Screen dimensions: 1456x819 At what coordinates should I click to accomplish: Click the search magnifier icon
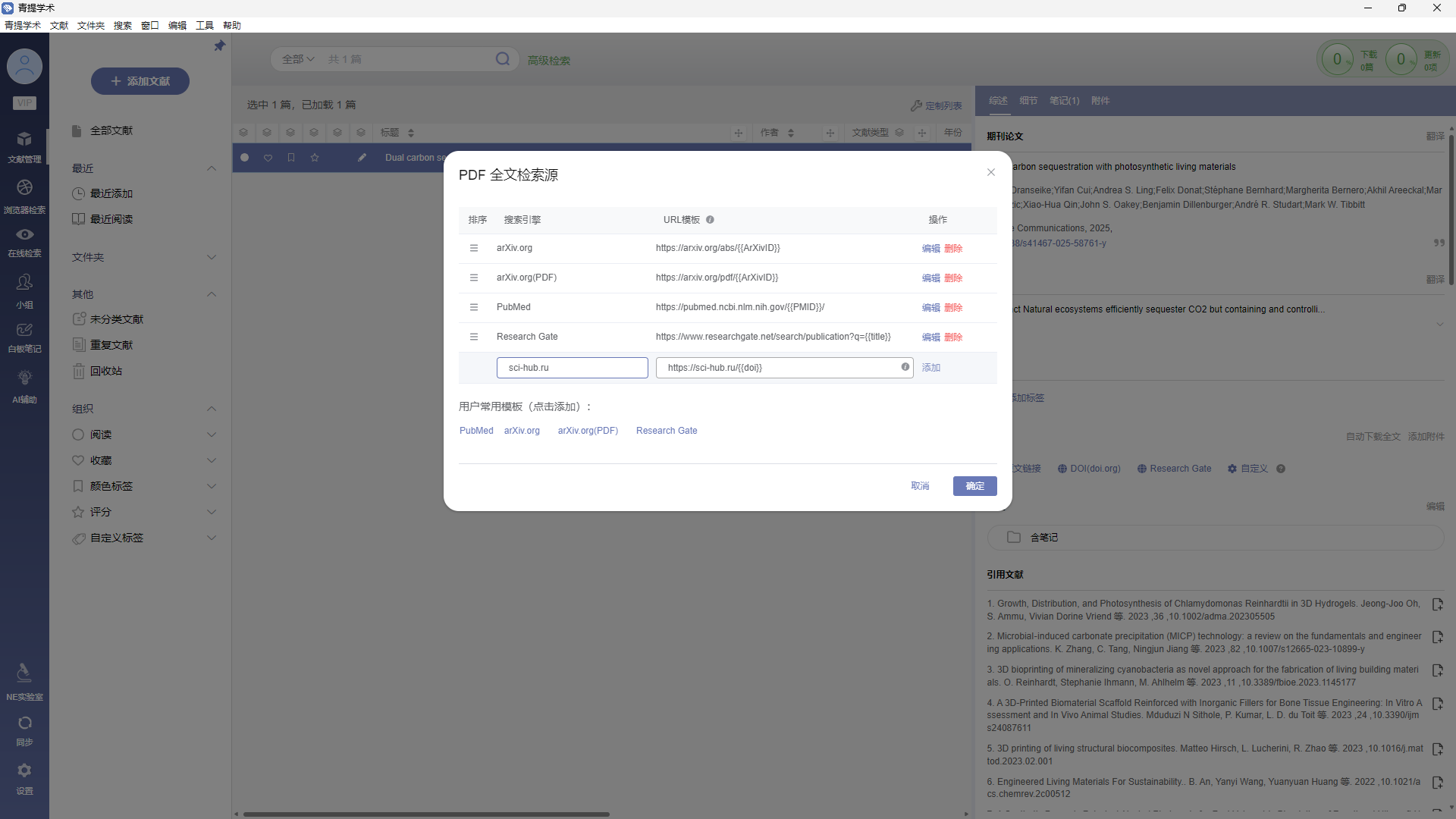pyautogui.click(x=503, y=59)
